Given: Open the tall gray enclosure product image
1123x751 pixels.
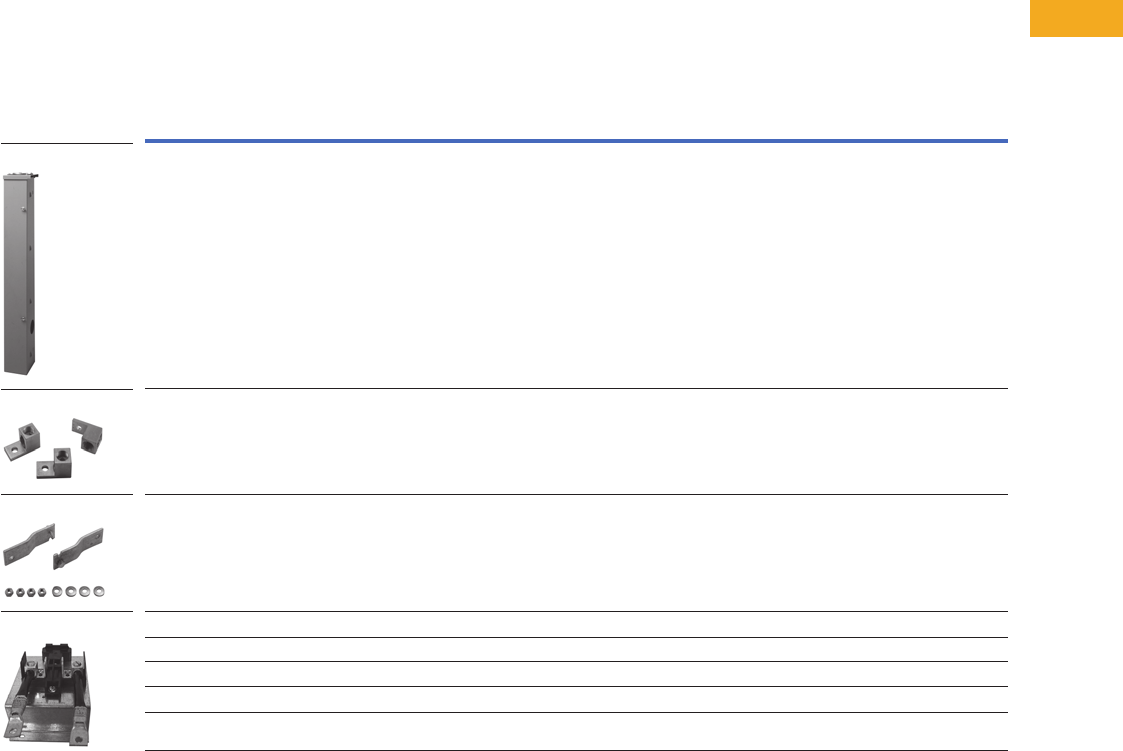Looking at the screenshot, I should point(23,272).
